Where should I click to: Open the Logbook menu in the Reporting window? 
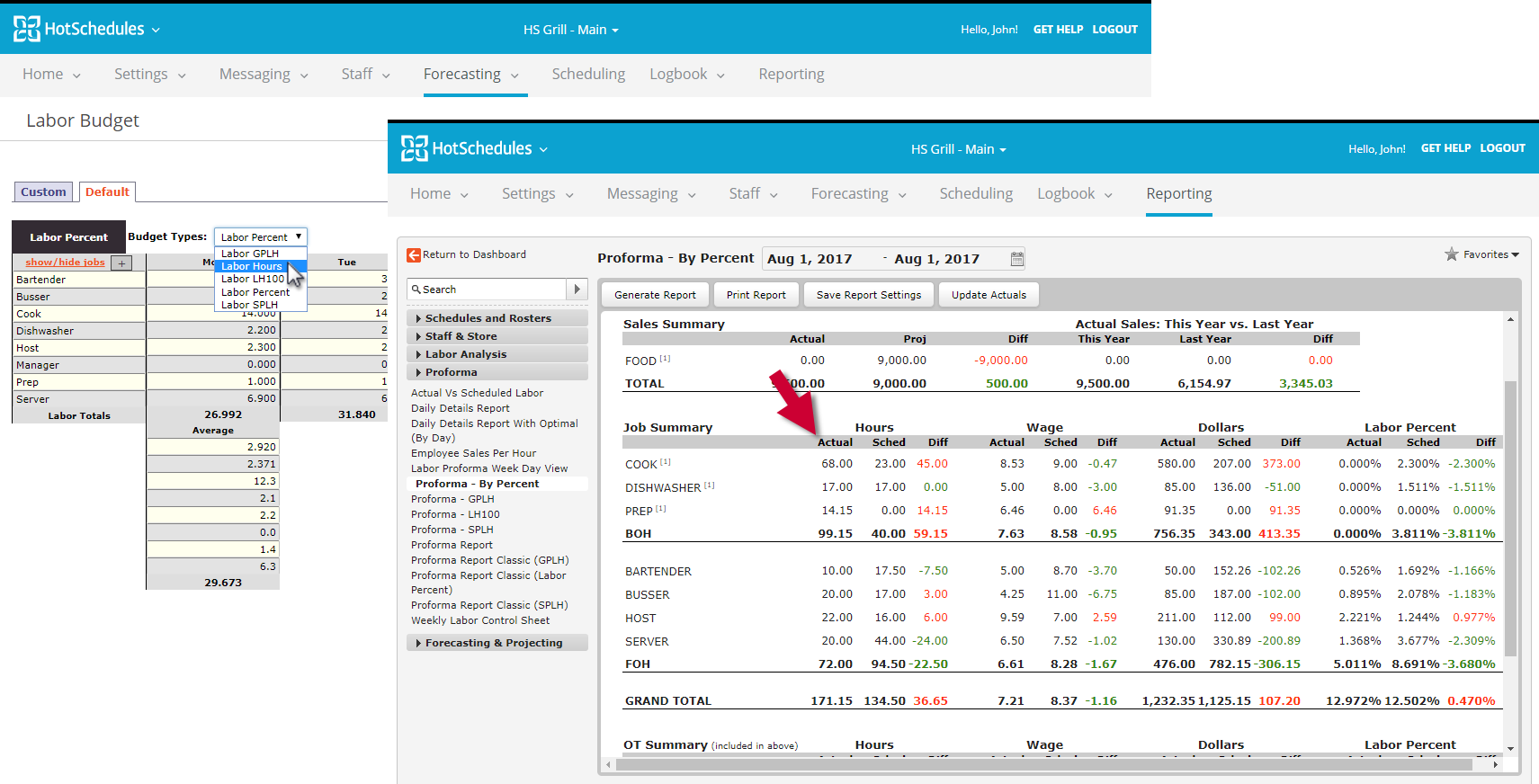(x=1075, y=193)
